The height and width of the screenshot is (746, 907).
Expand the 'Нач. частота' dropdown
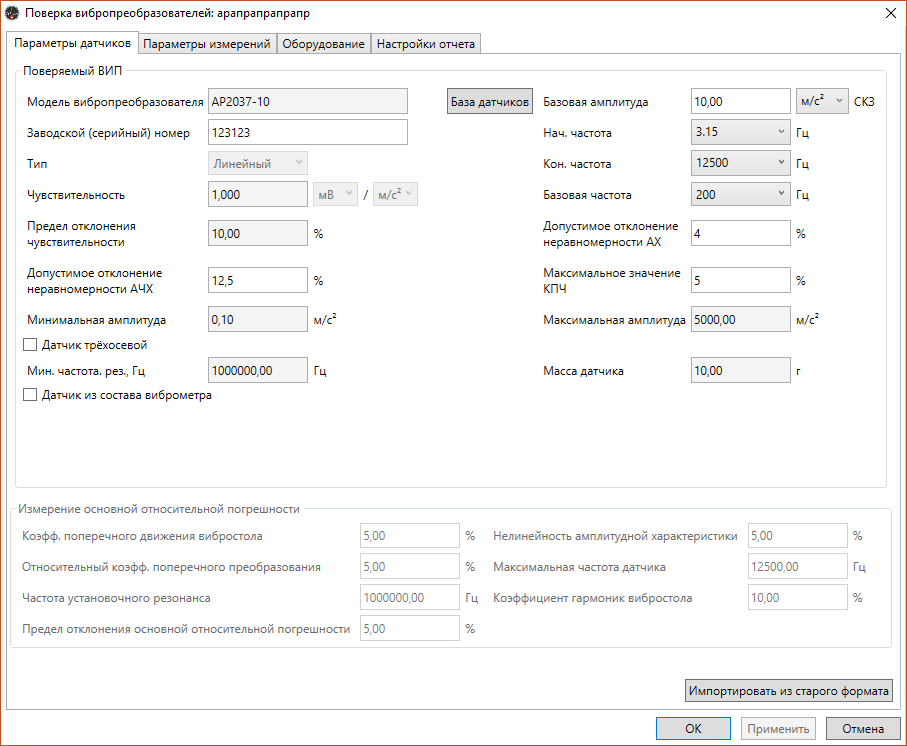[x=740, y=132]
